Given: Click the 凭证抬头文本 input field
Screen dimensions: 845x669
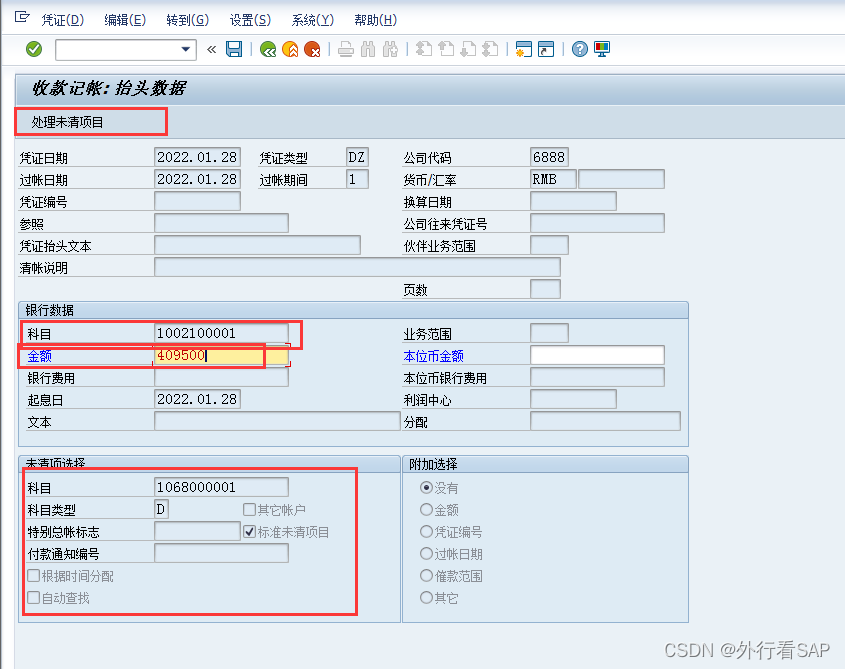Looking at the screenshot, I should coord(258,245).
